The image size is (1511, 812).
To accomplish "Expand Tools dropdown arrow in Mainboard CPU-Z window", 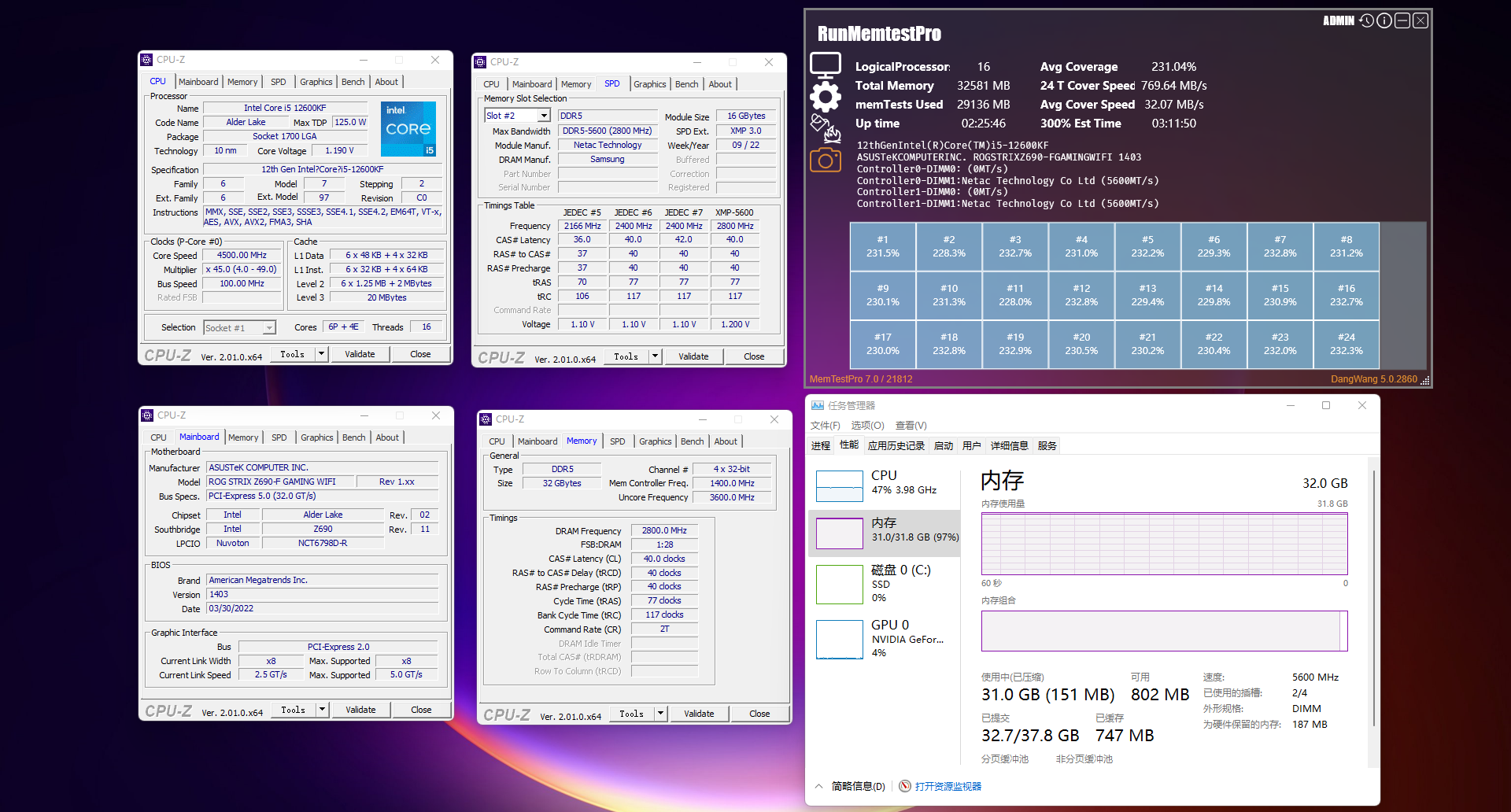I will pyautogui.click(x=321, y=710).
